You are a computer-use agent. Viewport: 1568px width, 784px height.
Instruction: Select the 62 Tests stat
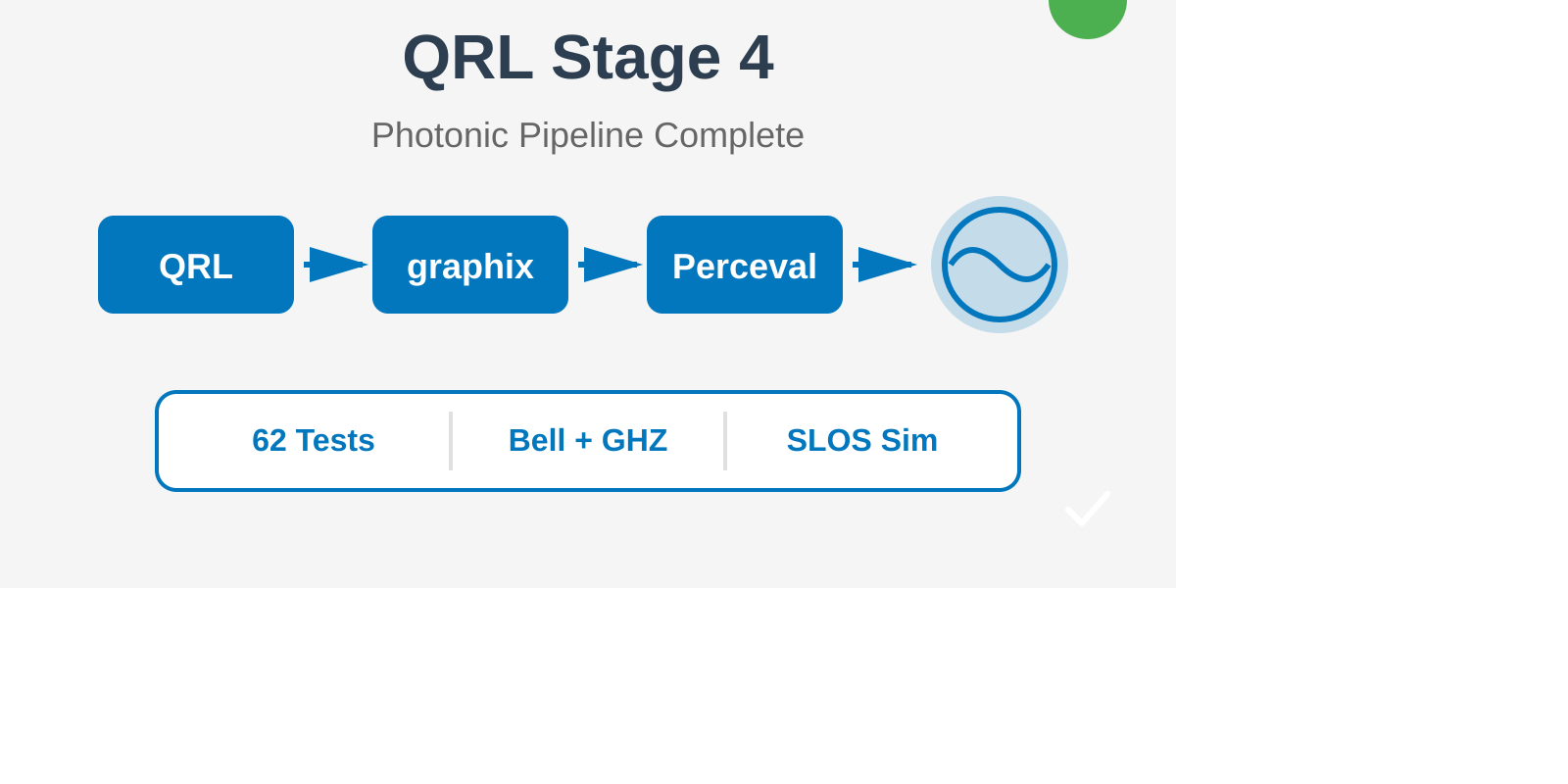click(314, 441)
